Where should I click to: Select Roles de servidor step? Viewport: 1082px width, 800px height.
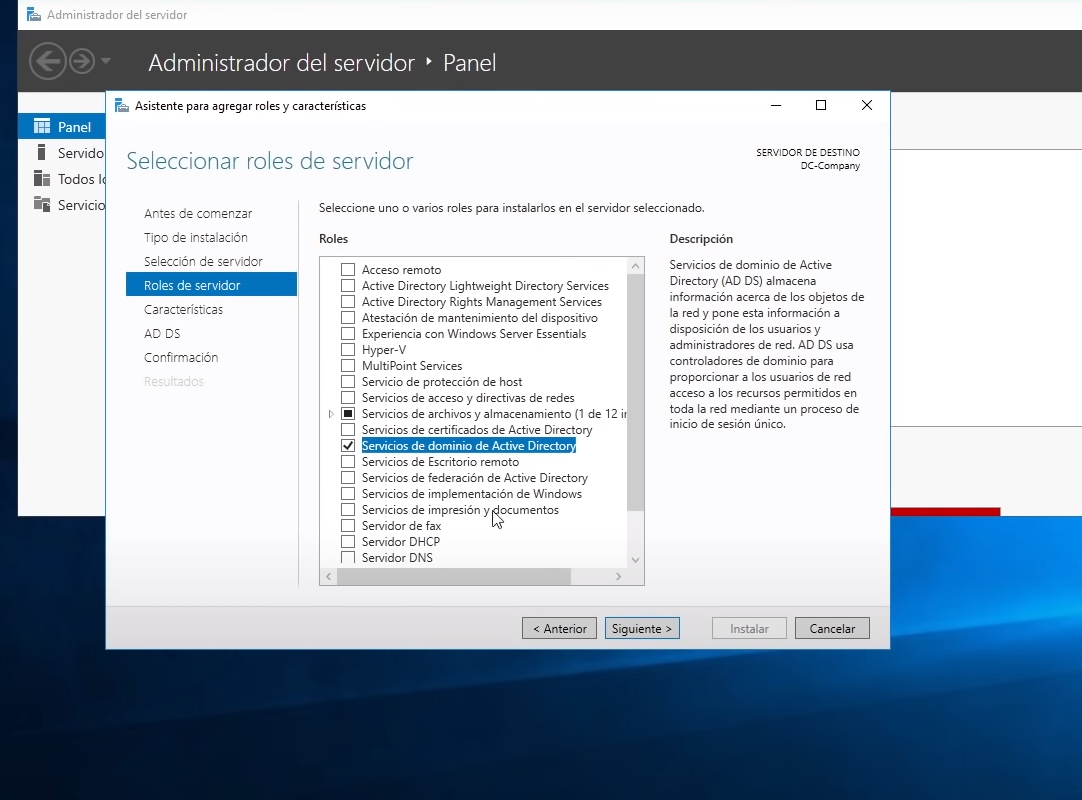pyautogui.click(x=211, y=285)
